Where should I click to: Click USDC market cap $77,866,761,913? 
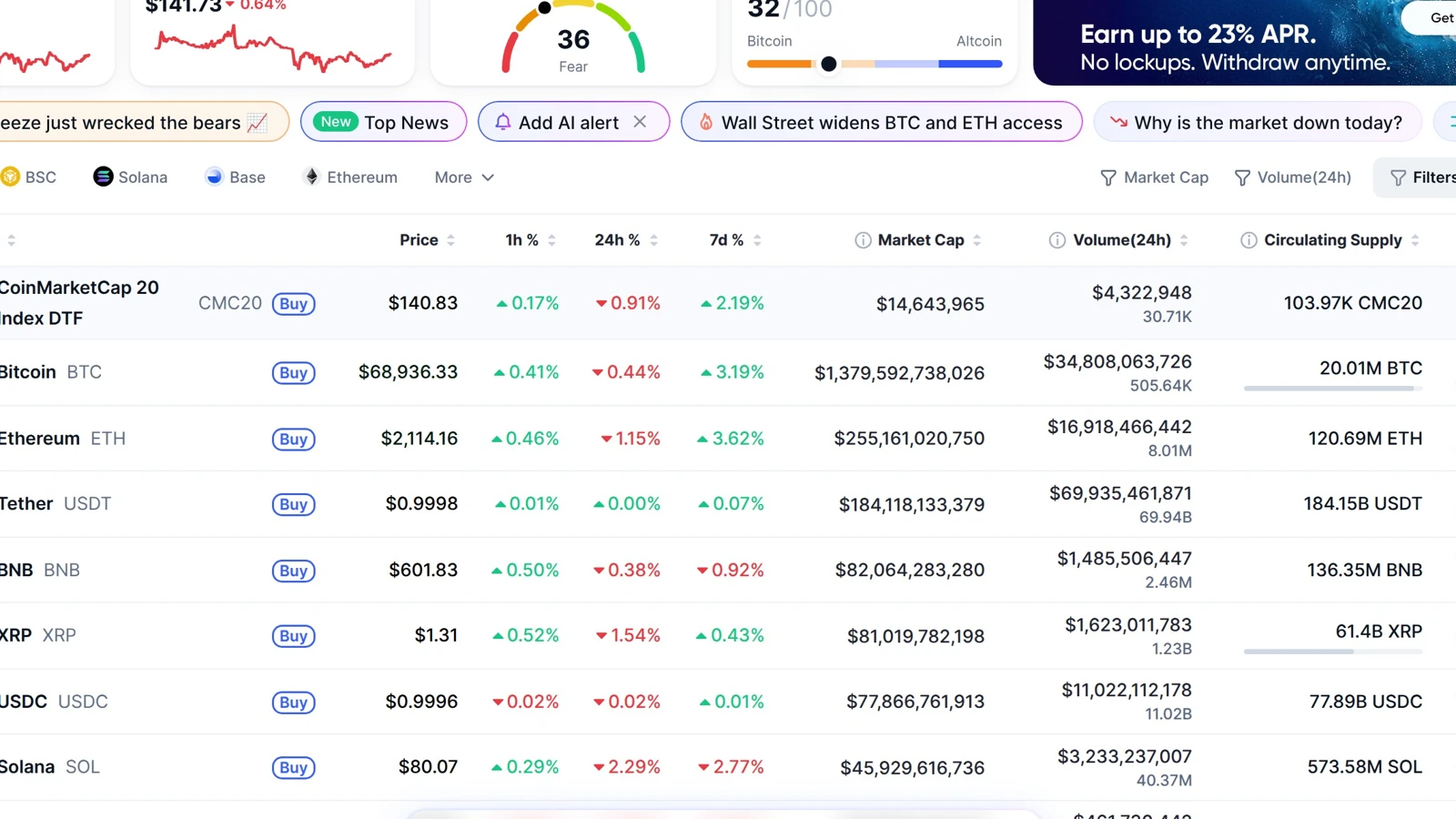pos(915,702)
